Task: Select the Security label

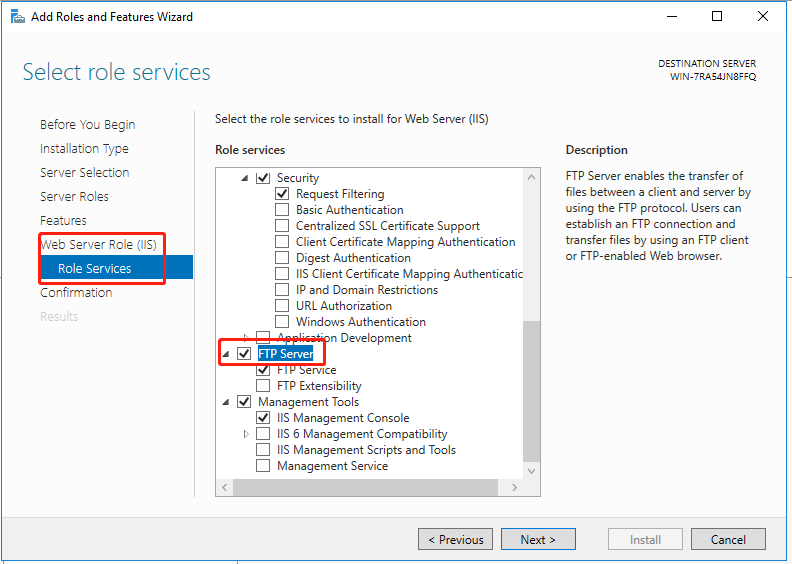Action: point(298,178)
